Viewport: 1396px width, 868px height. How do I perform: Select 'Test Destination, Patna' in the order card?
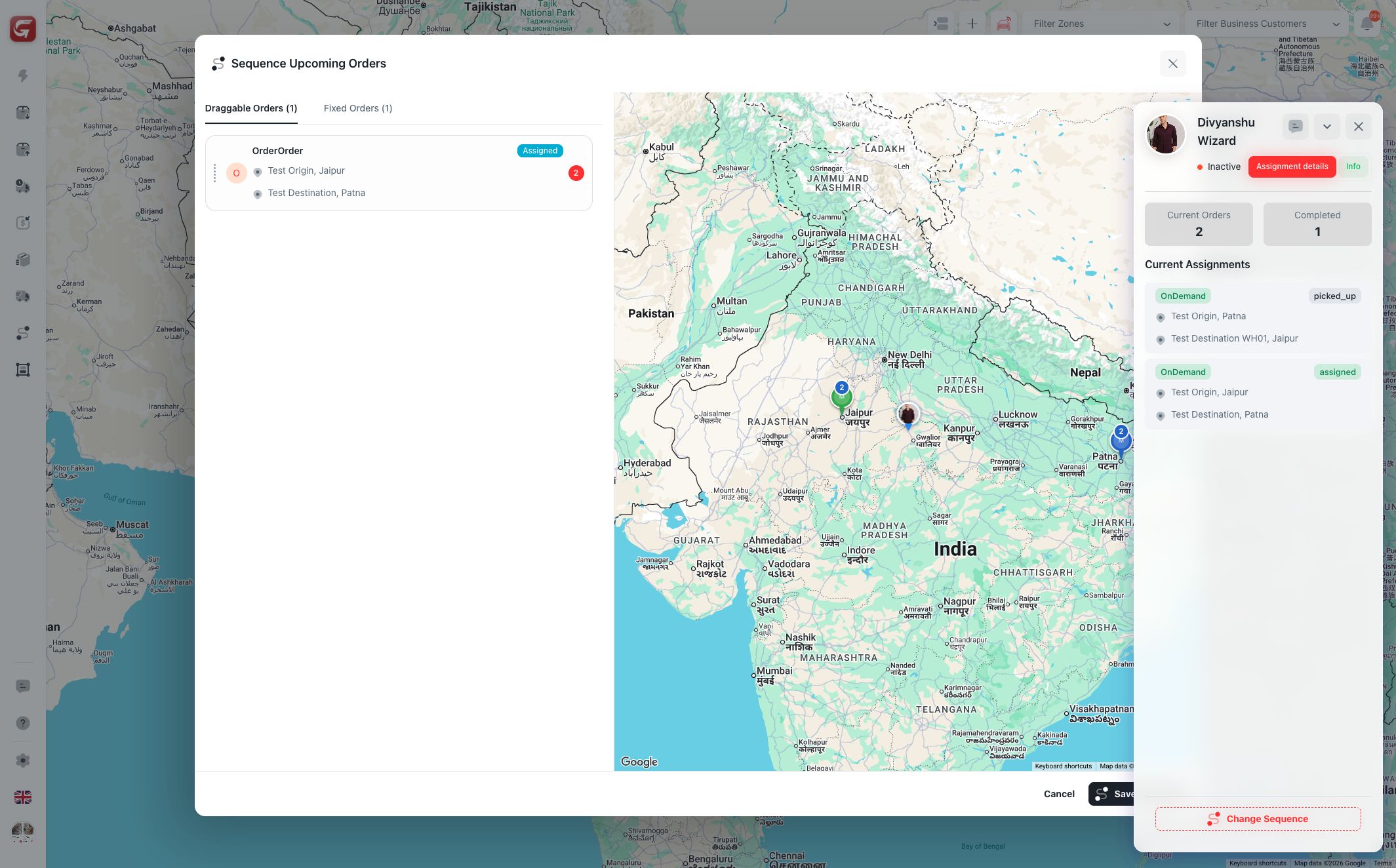coord(317,193)
